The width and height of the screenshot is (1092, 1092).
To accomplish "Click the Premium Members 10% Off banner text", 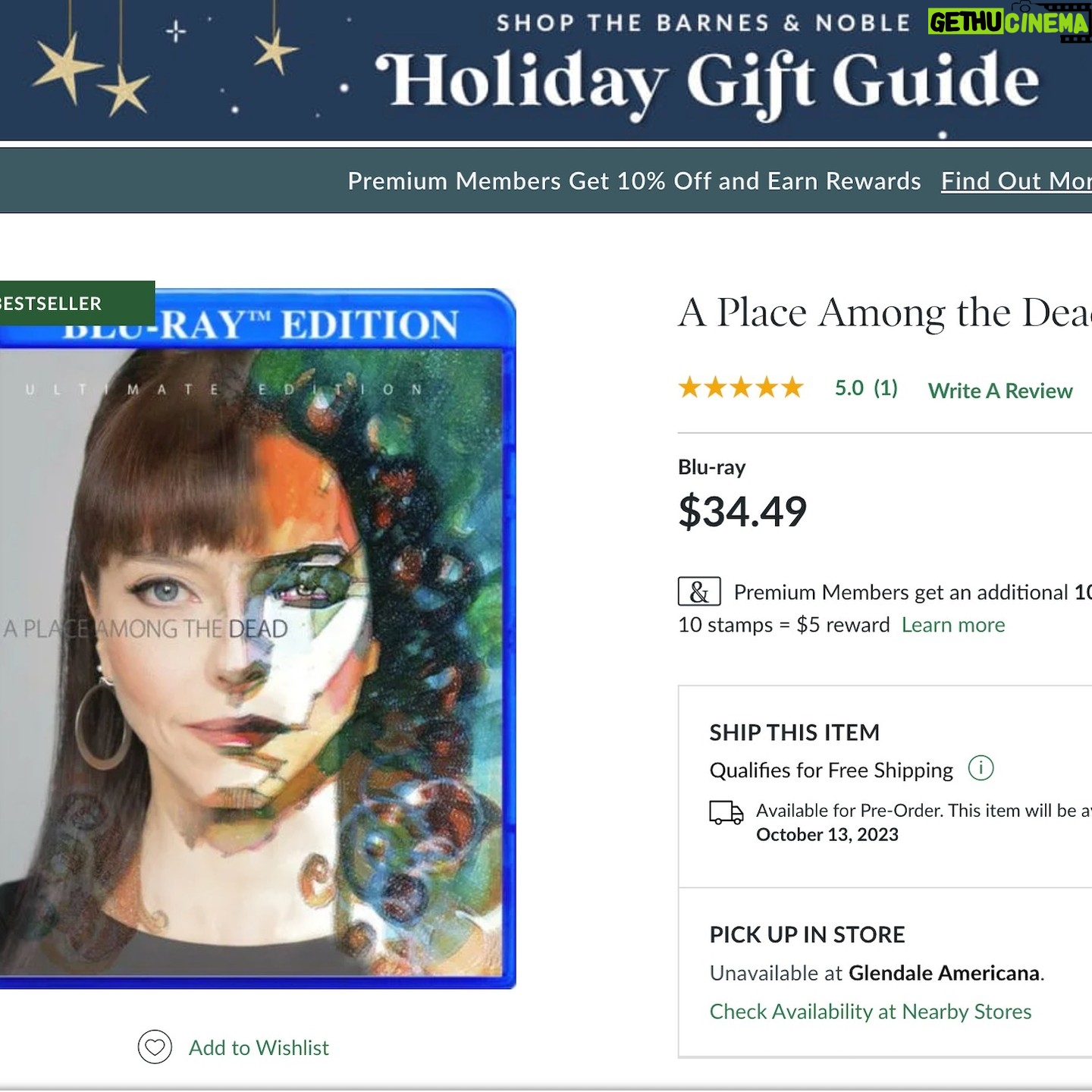I will click(633, 181).
